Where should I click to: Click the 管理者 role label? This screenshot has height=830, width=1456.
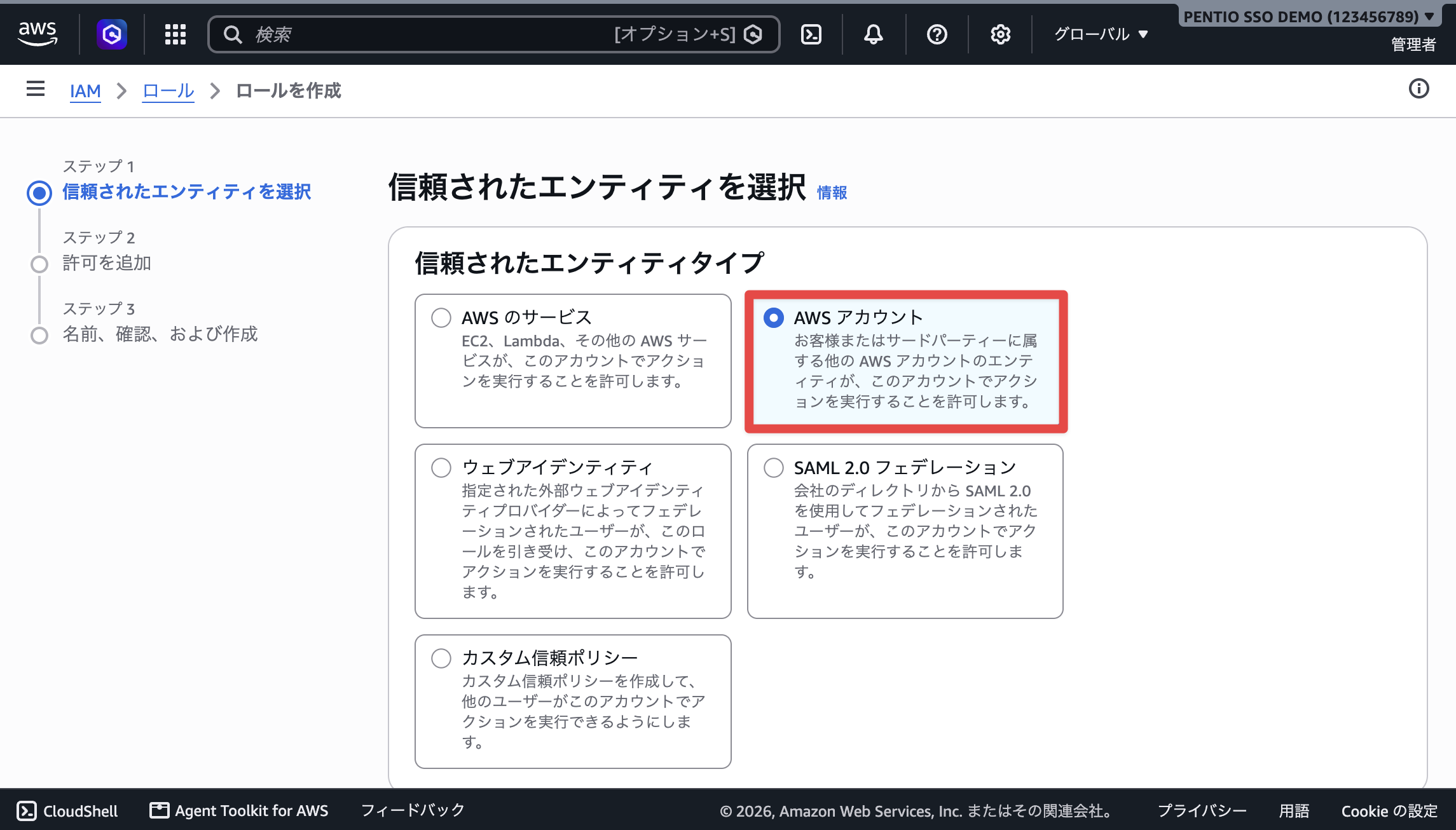(x=1413, y=44)
